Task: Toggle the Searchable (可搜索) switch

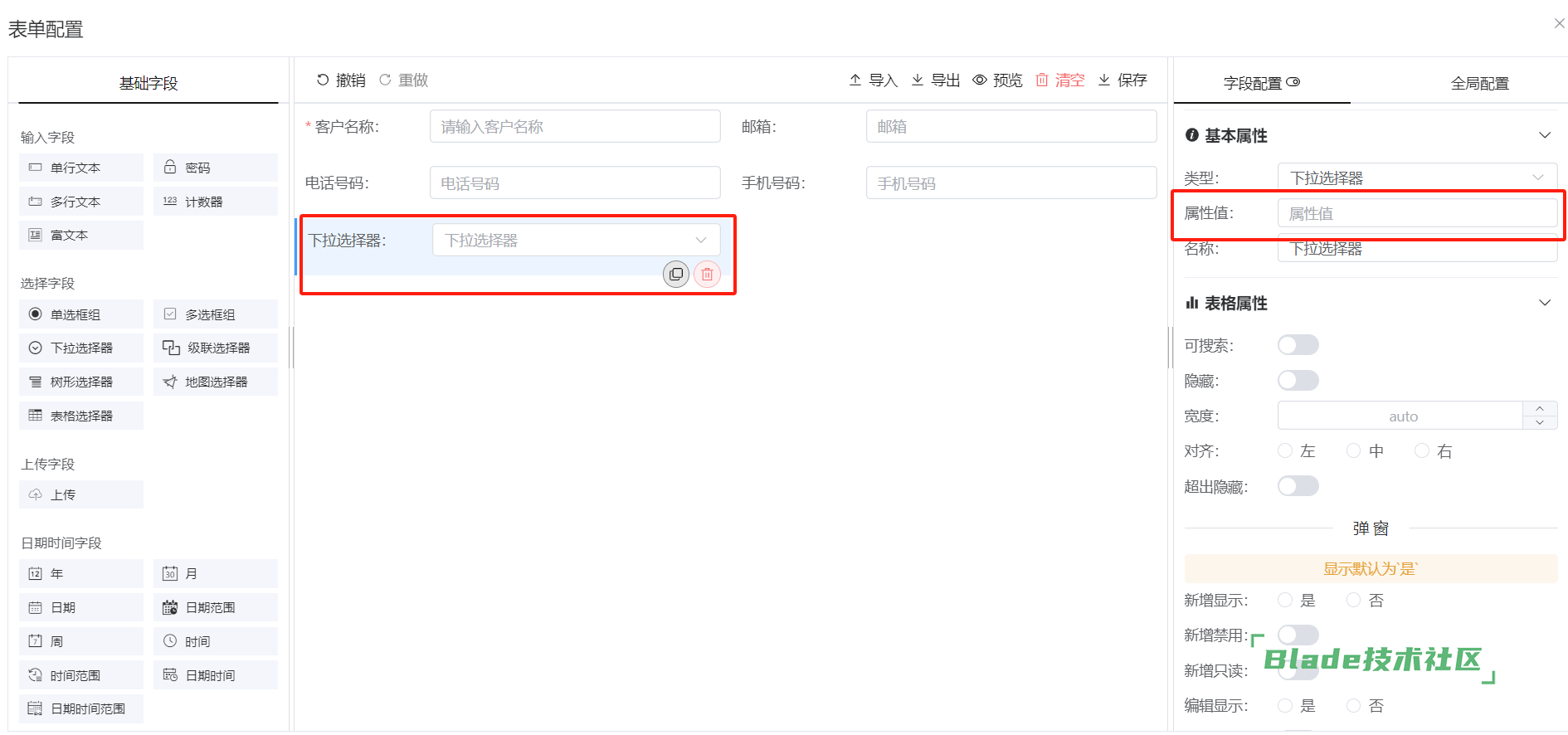Action: coord(1298,345)
